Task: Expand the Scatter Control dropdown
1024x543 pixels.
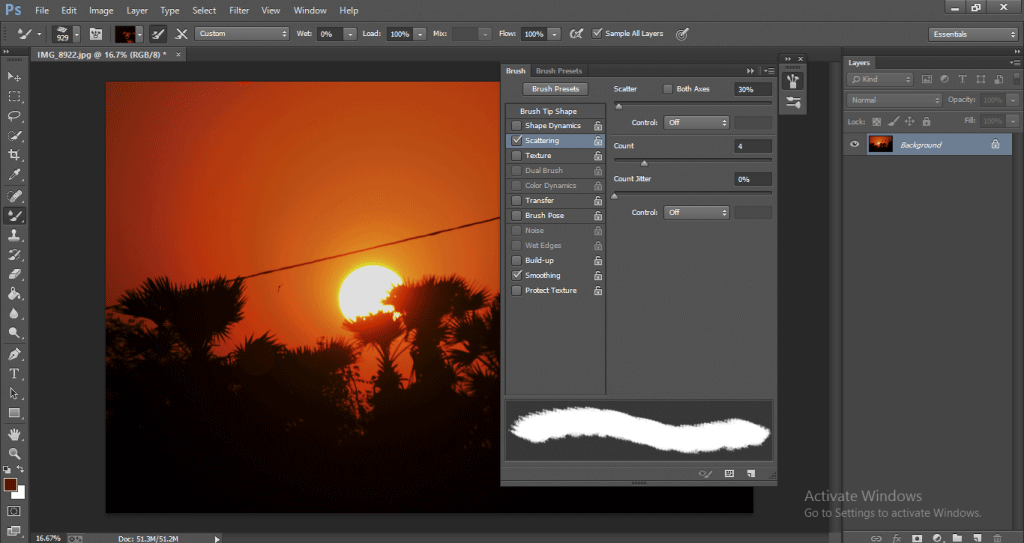Action: coord(697,123)
